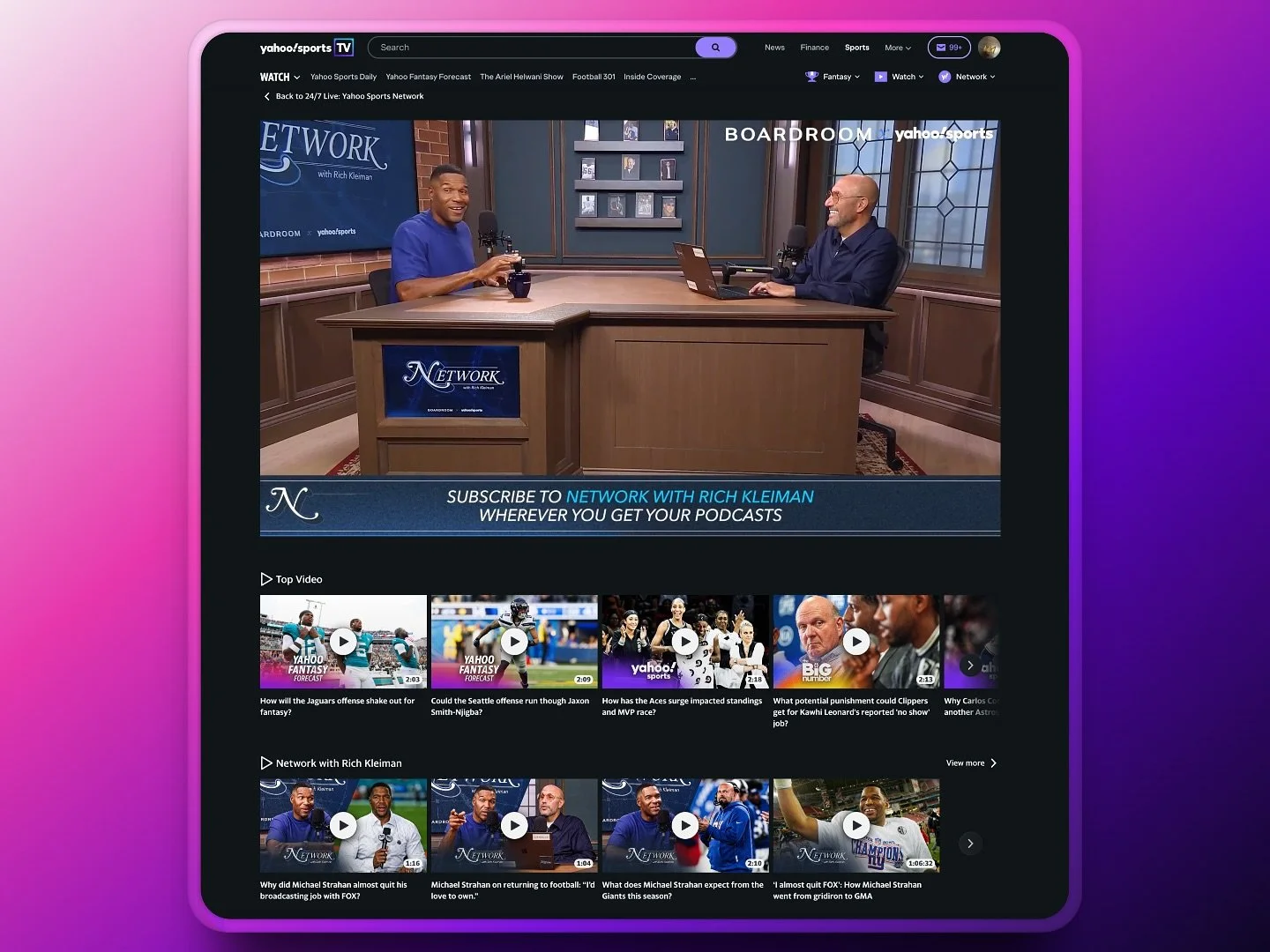Viewport: 1270px width, 952px height.
Task: Click the Top Video section play icon
Action: (x=266, y=579)
